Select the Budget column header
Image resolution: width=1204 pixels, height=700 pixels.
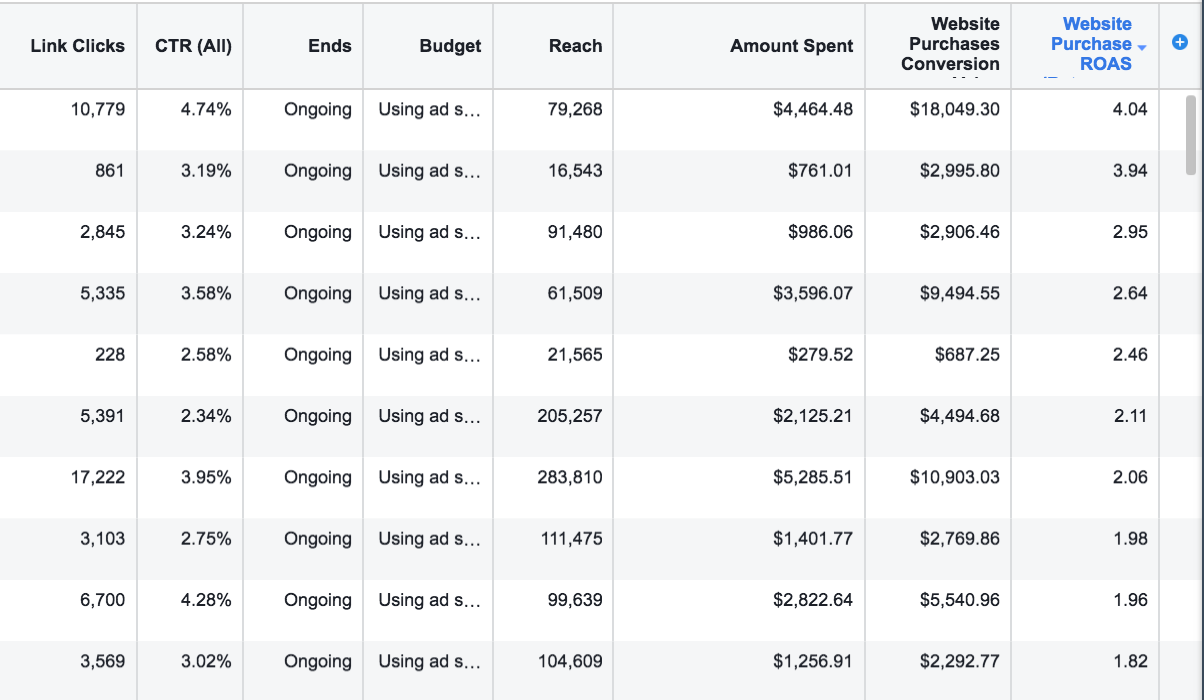[x=450, y=46]
